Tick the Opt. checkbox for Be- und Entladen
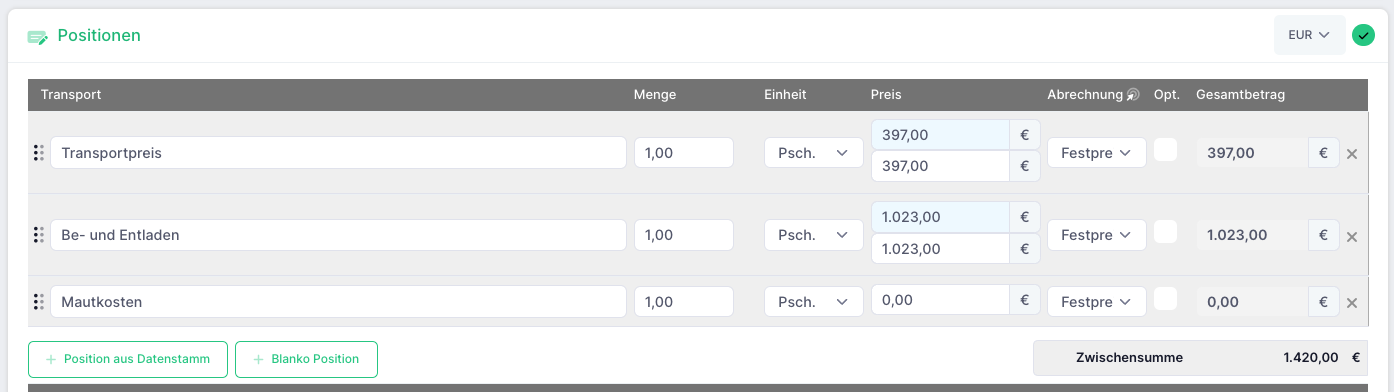This screenshot has height=392, width=1394. point(1166,232)
